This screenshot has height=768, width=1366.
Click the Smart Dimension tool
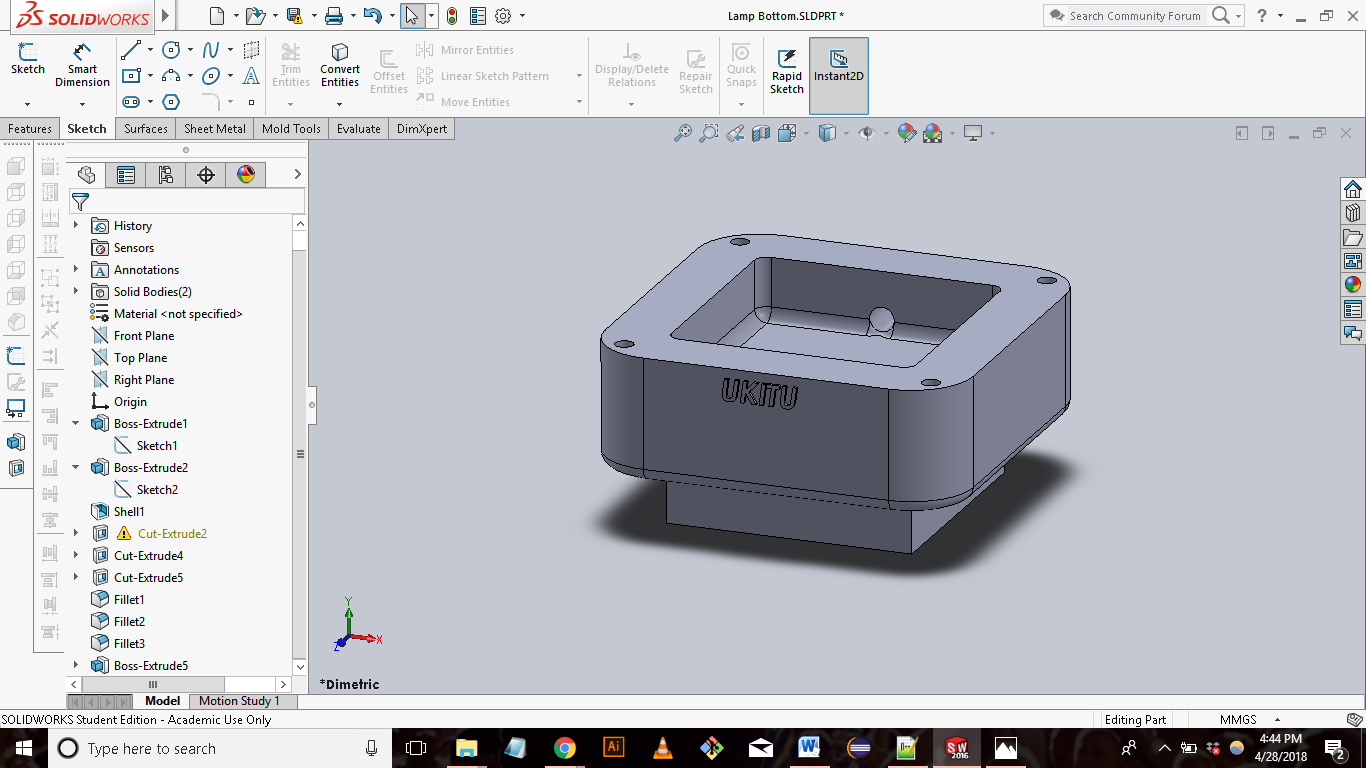[82, 64]
